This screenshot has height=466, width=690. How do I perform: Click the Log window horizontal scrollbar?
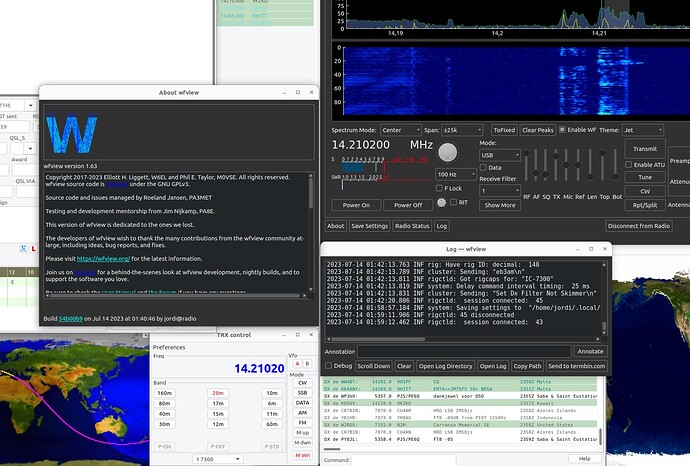(x=463, y=339)
